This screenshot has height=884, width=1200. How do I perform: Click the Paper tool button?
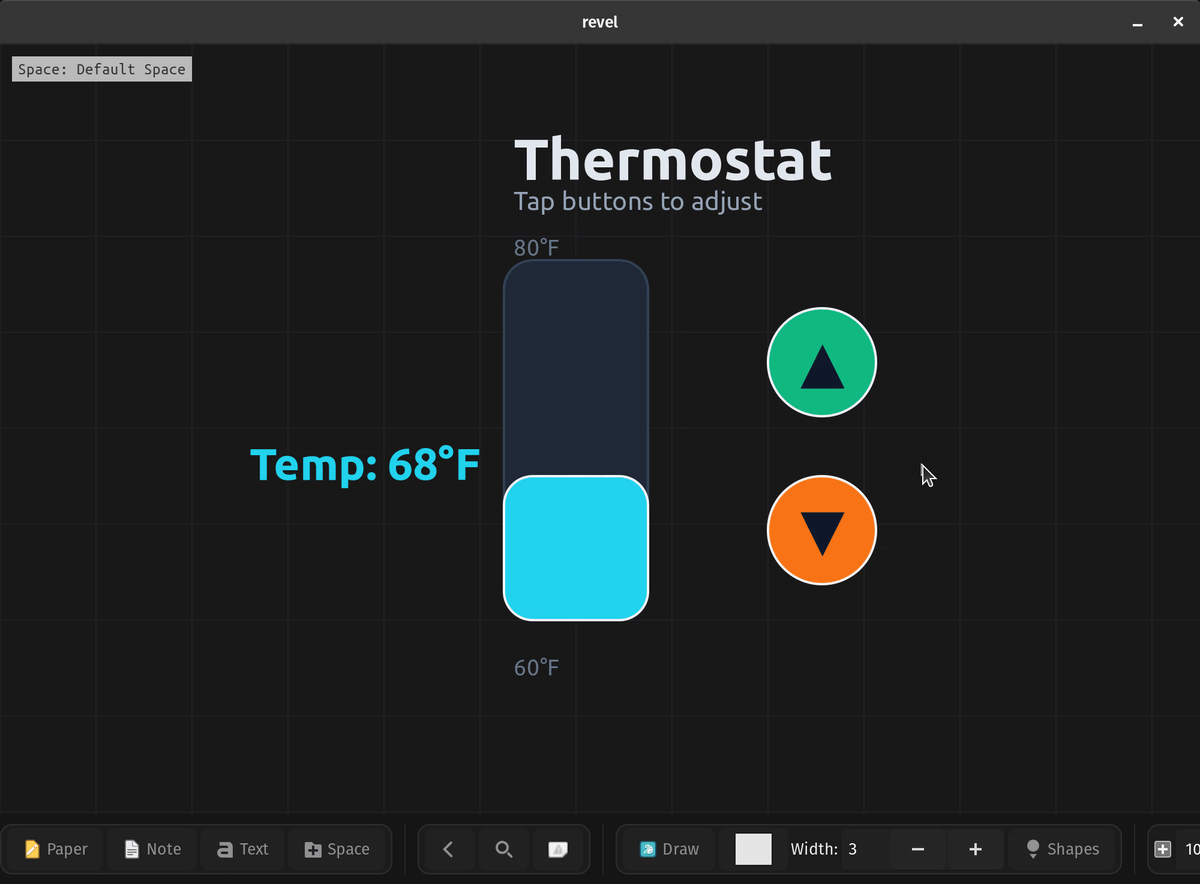pyautogui.click(x=57, y=849)
